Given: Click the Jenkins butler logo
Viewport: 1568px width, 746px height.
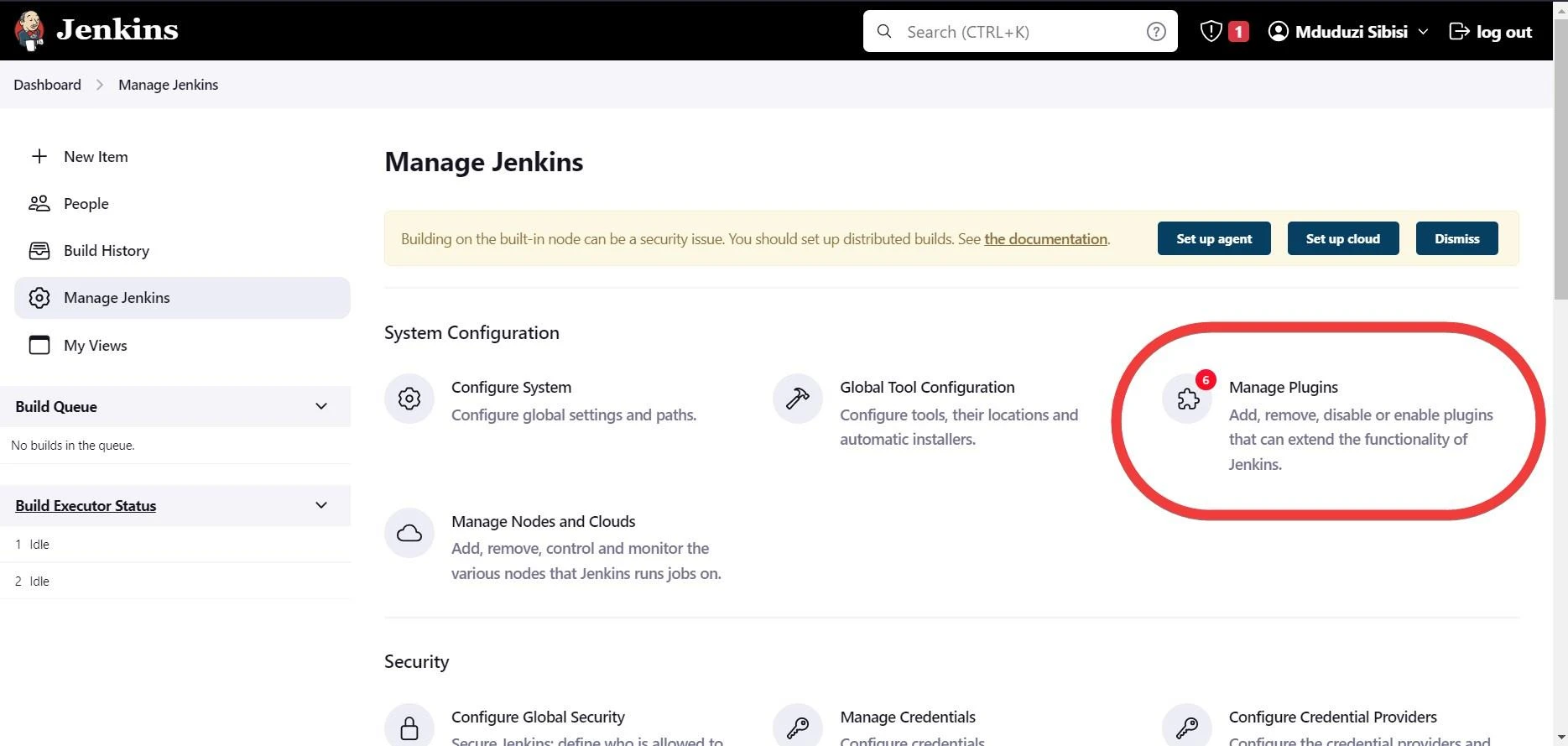Looking at the screenshot, I should 29,30.
